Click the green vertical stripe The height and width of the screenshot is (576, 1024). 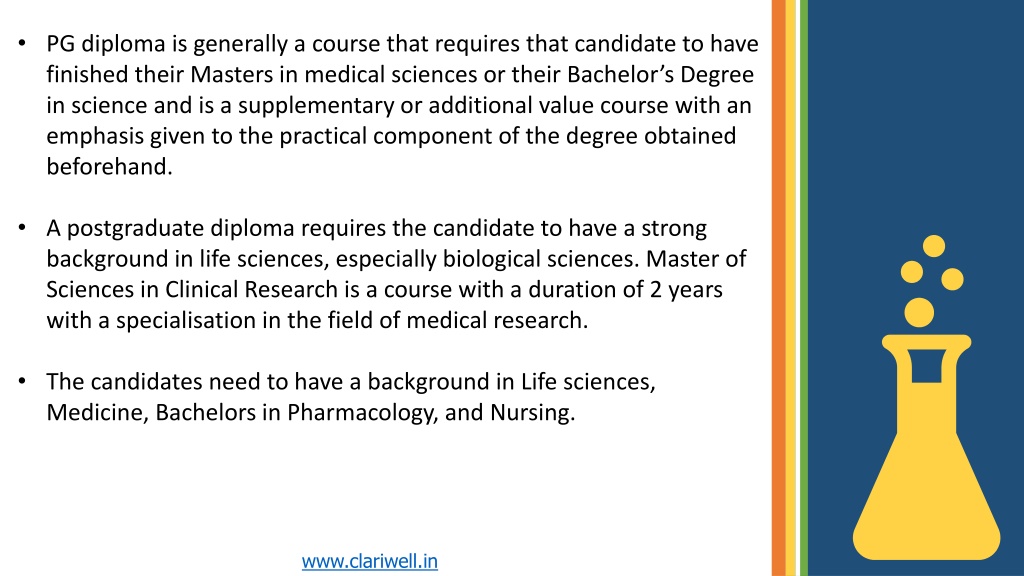tap(803, 288)
